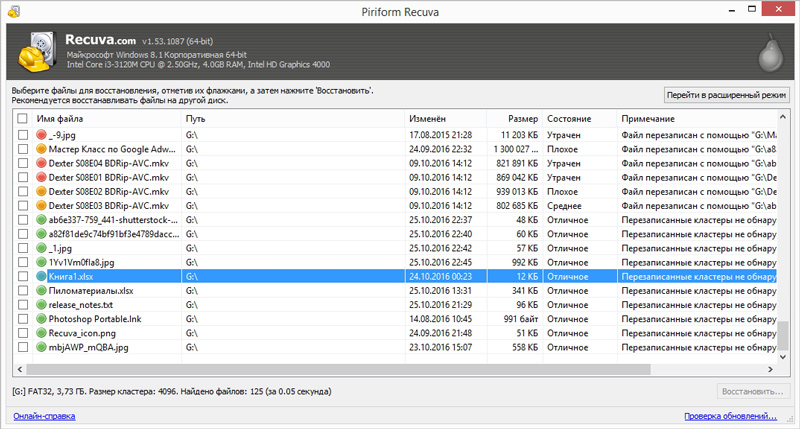Click the red status dot for _-9.jpg
Image resolution: width=800 pixels, height=429 pixels.
41,135
